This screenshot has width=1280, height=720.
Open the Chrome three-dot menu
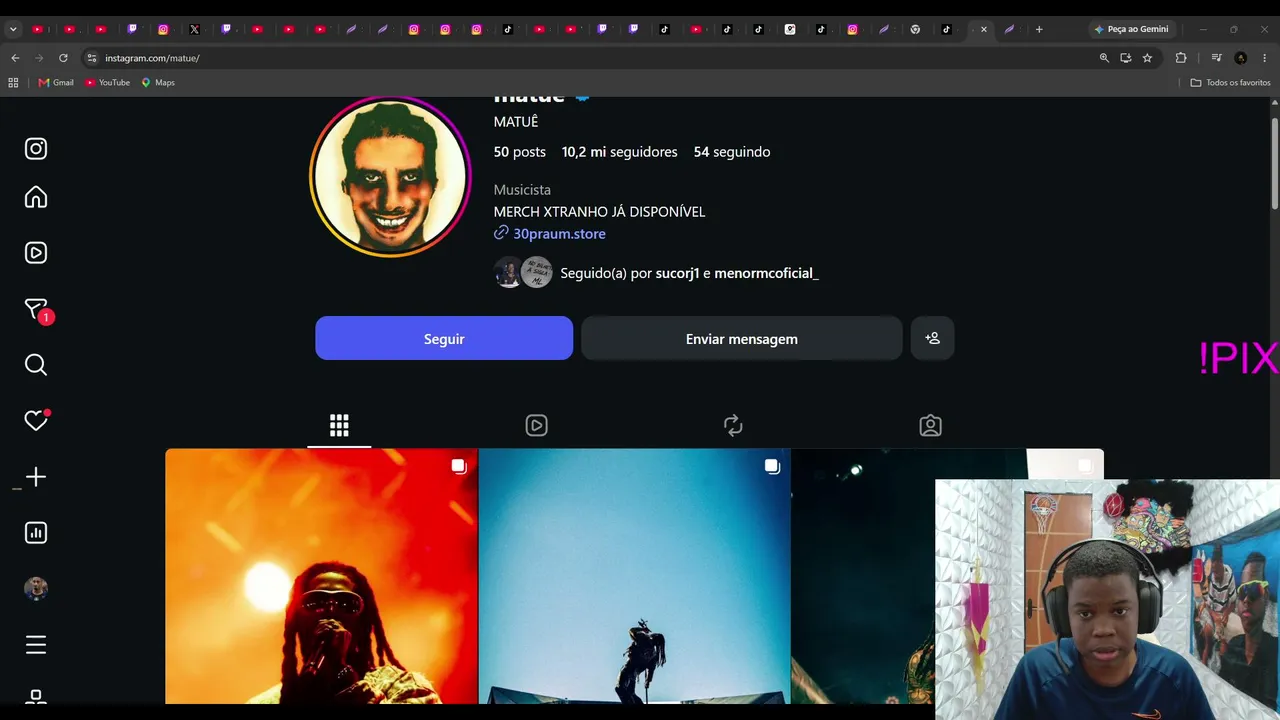point(1265,58)
